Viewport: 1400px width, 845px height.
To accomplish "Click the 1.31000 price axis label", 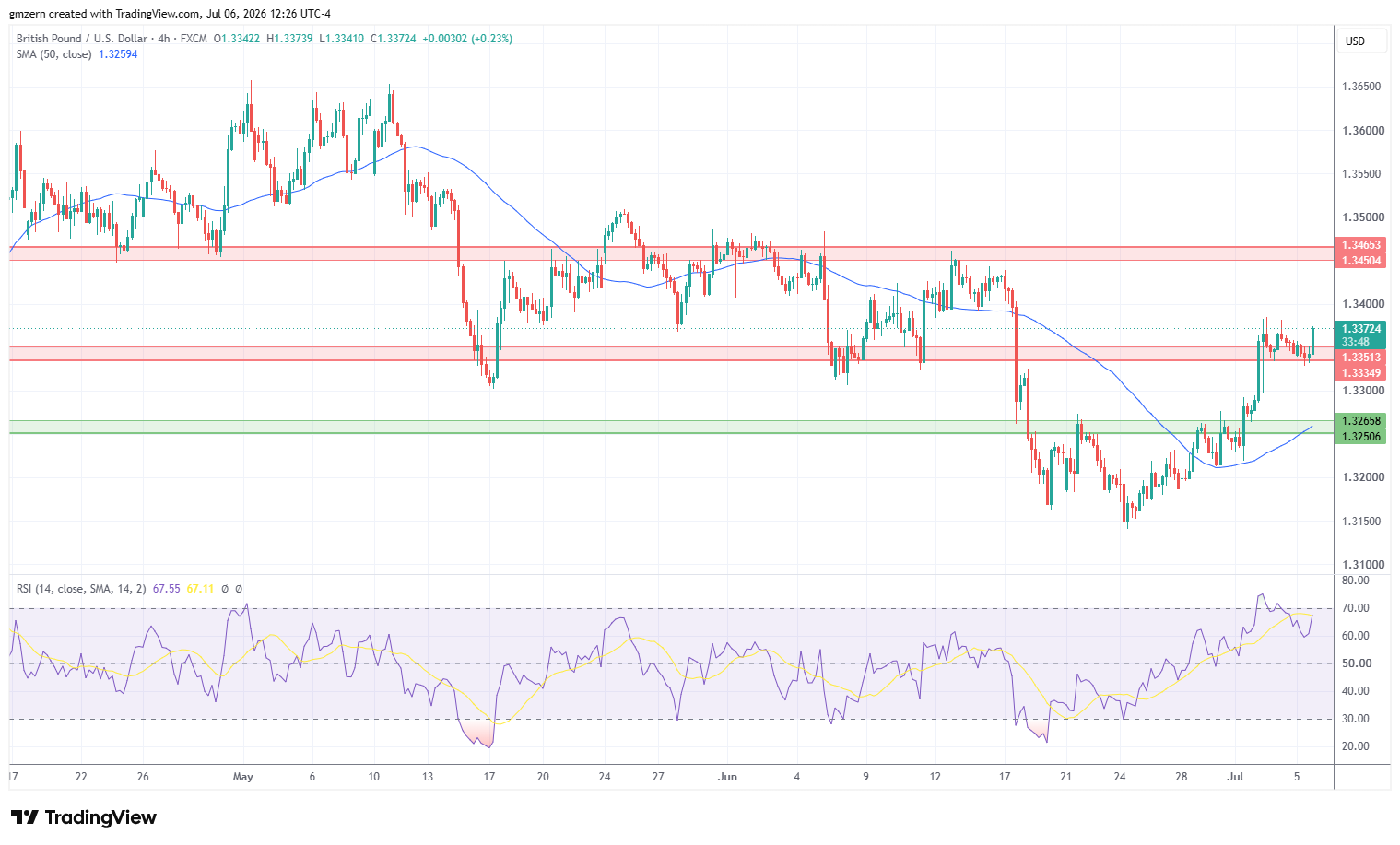I will [1362, 565].
